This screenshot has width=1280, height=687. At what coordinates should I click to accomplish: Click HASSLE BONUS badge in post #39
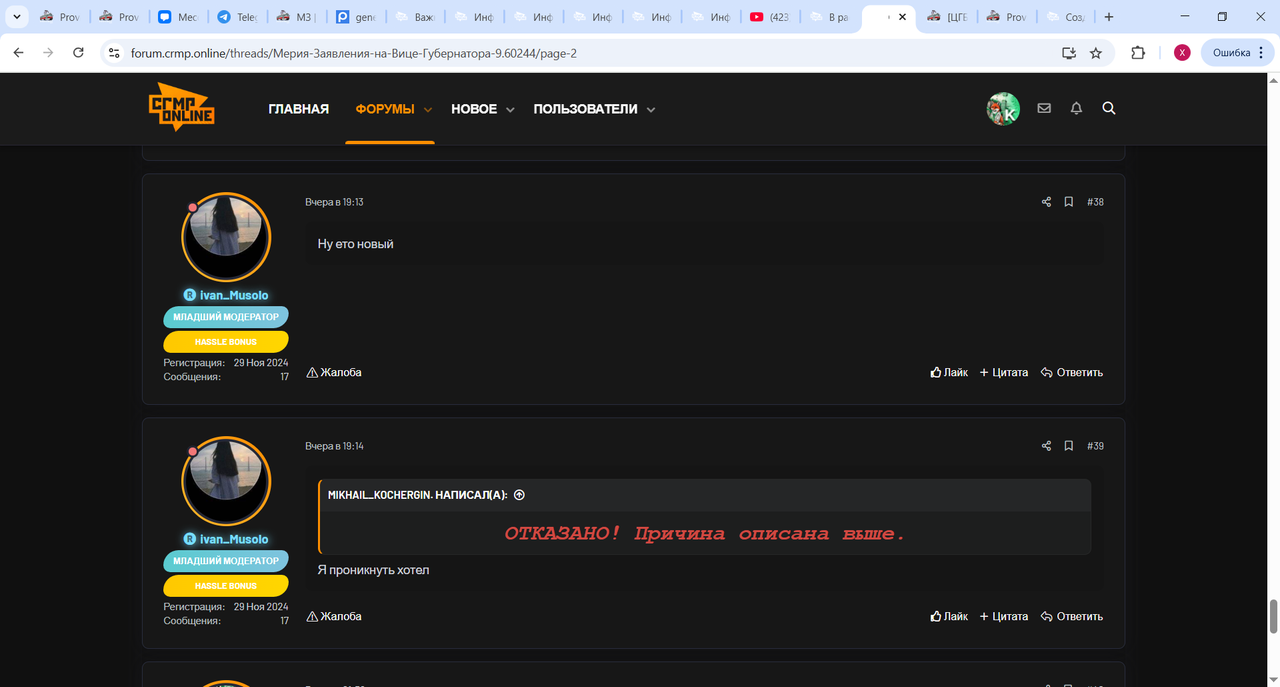(x=226, y=586)
